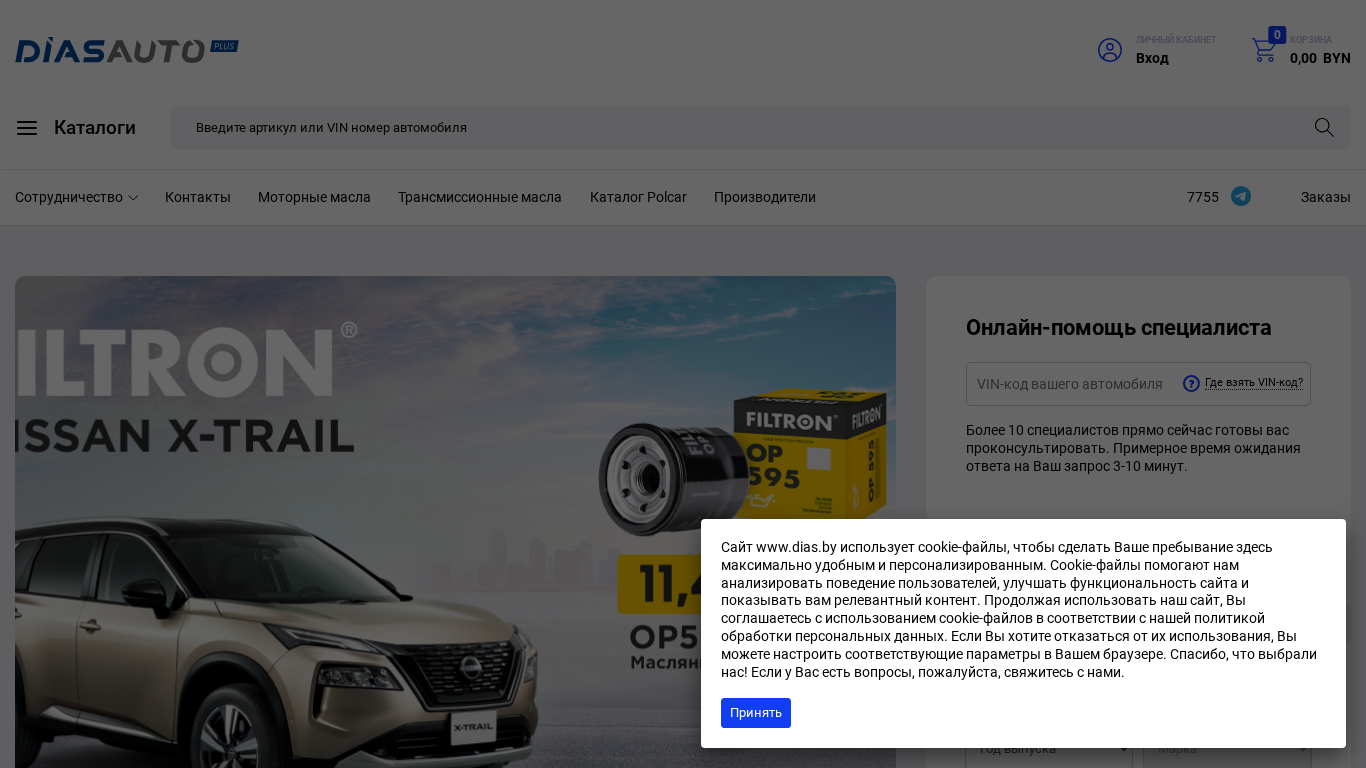
Task: Open the Filtron Nissan X-Trail banner
Action: click(455, 522)
